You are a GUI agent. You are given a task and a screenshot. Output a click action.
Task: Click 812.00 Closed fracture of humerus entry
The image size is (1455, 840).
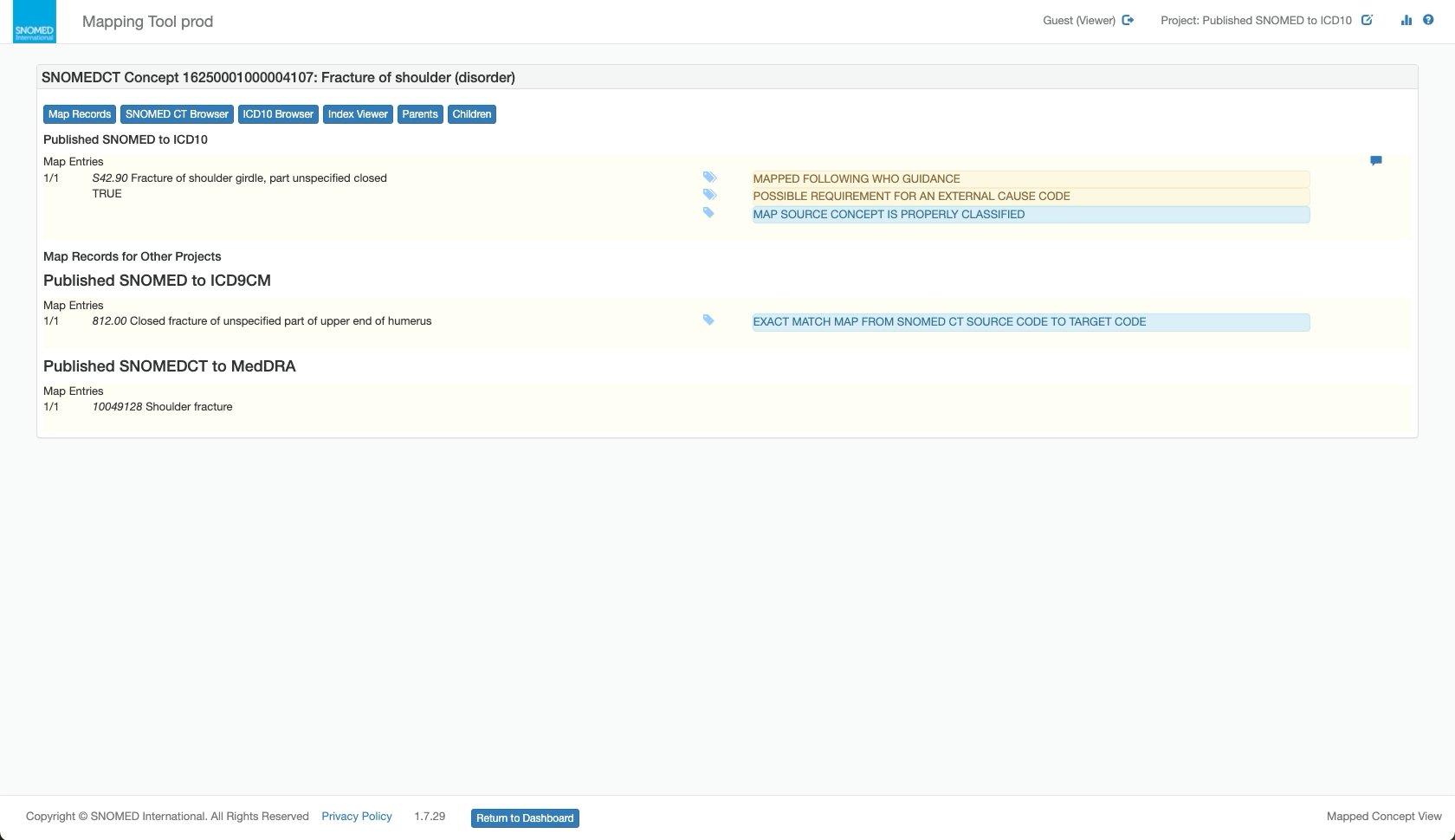pos(262,320)
